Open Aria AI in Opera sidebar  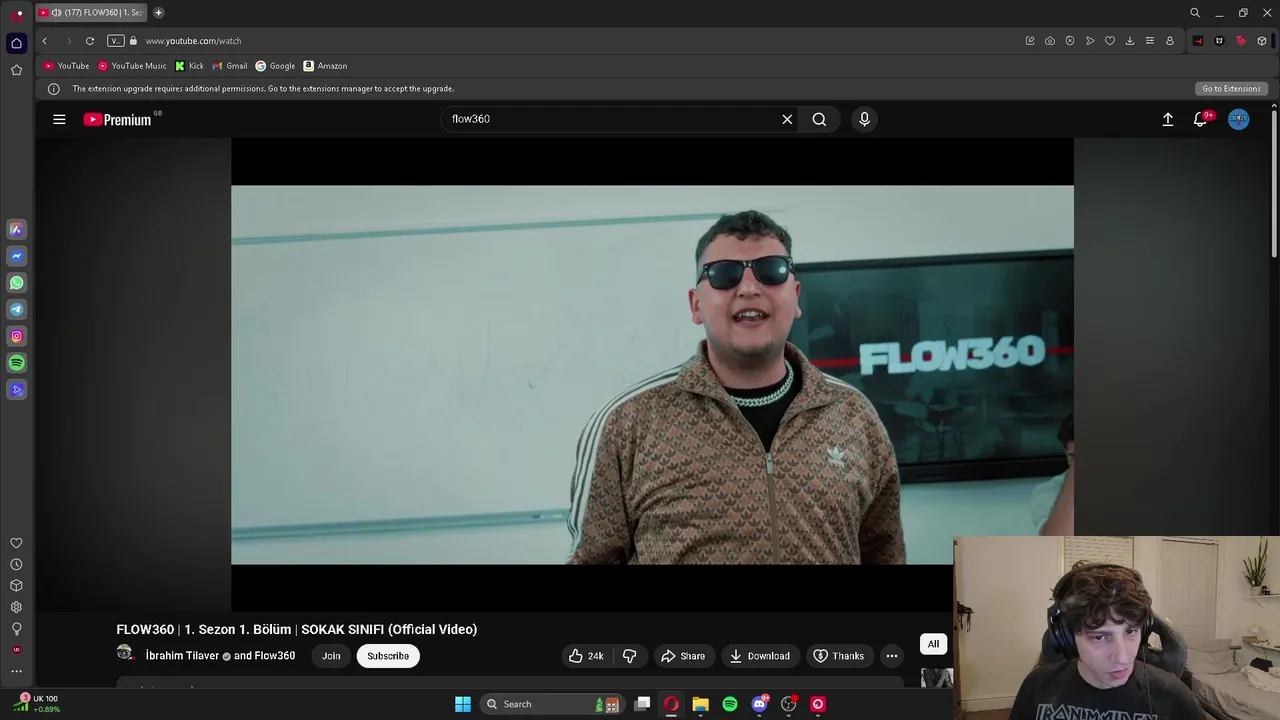(x=16, y=229)
